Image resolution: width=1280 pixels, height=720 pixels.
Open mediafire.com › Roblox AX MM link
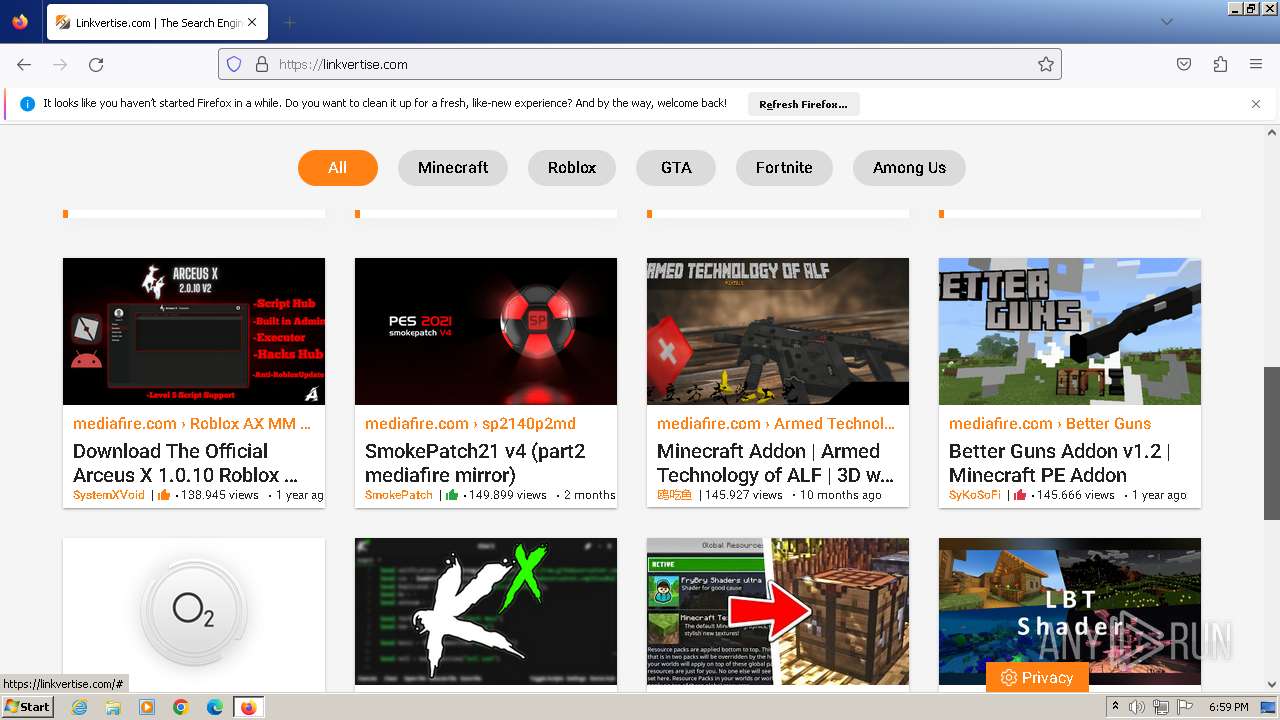(x=192, y=423)
